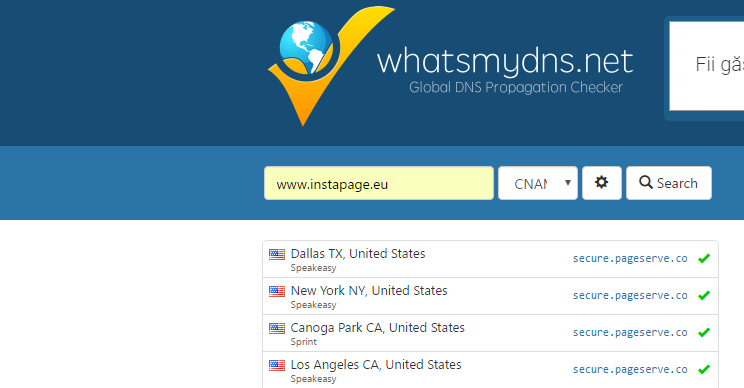Image resolution: width=744 pixels, height=388 pixels.
Task: Click the advertisement banner starting with Fii
Action: 707,66
